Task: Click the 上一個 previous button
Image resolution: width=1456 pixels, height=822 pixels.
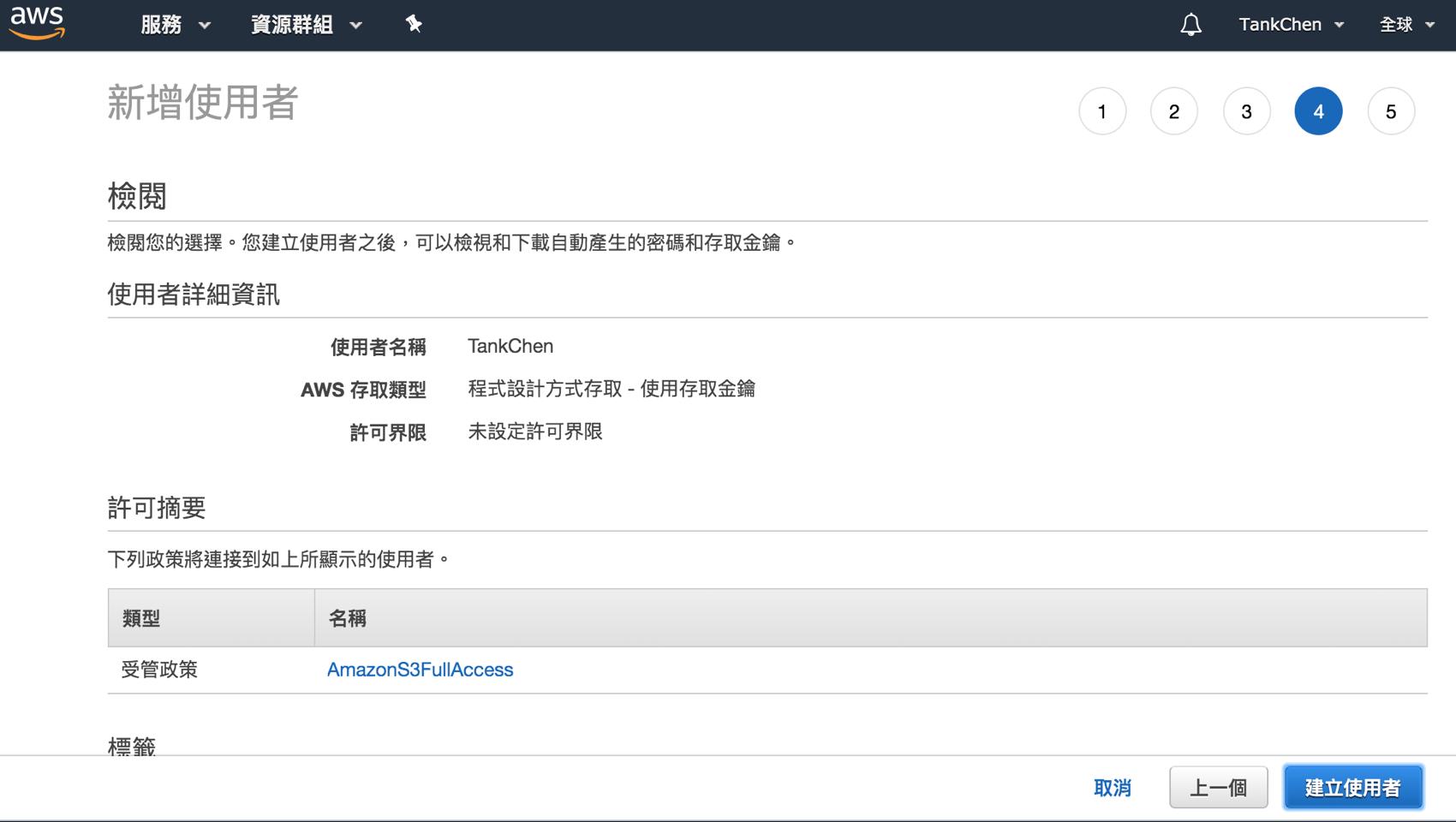Action: pyautogui.click(x=1219, y=788)
